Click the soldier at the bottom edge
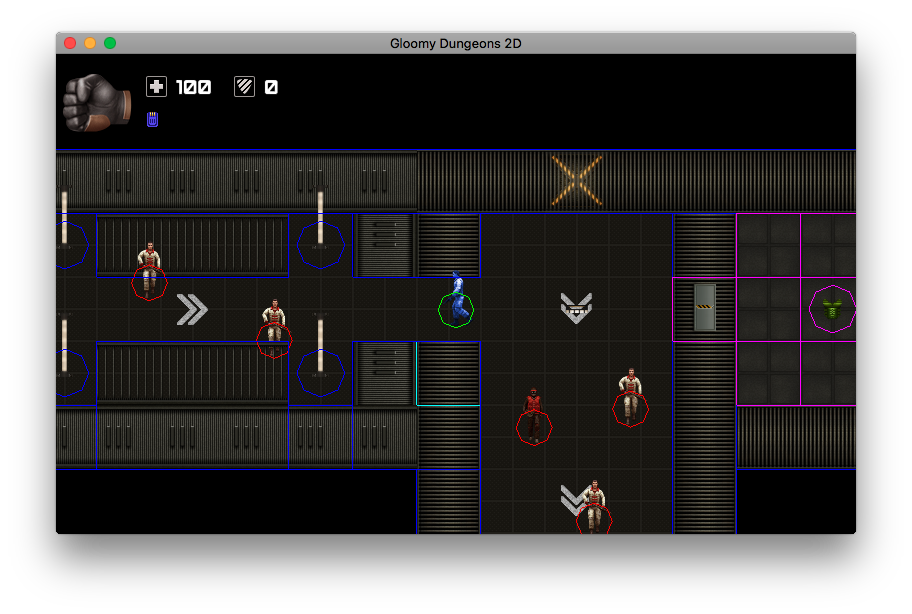 pos(594,506)
